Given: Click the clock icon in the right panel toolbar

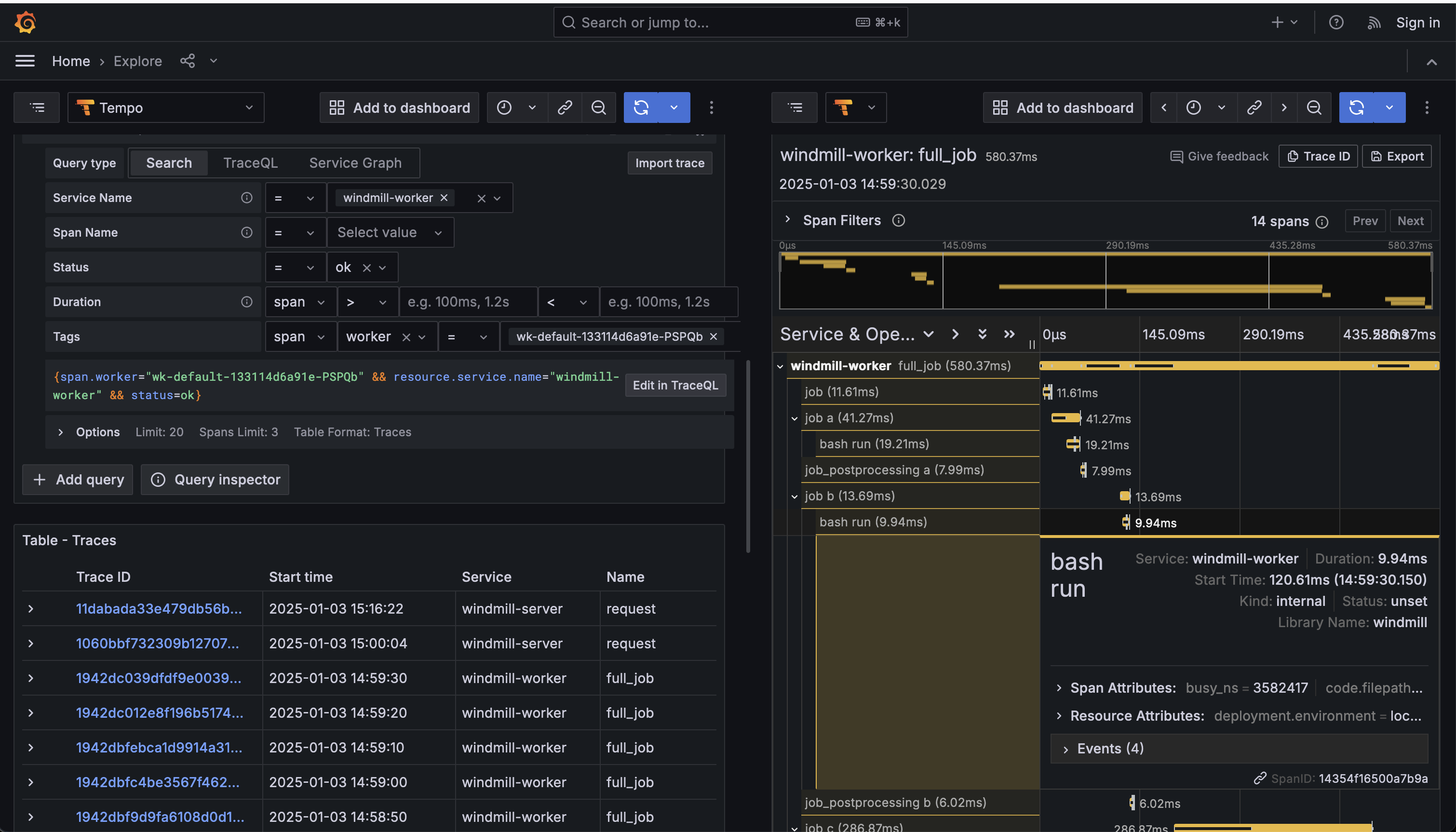Looking at the screenshot, I should point(1194,107).
